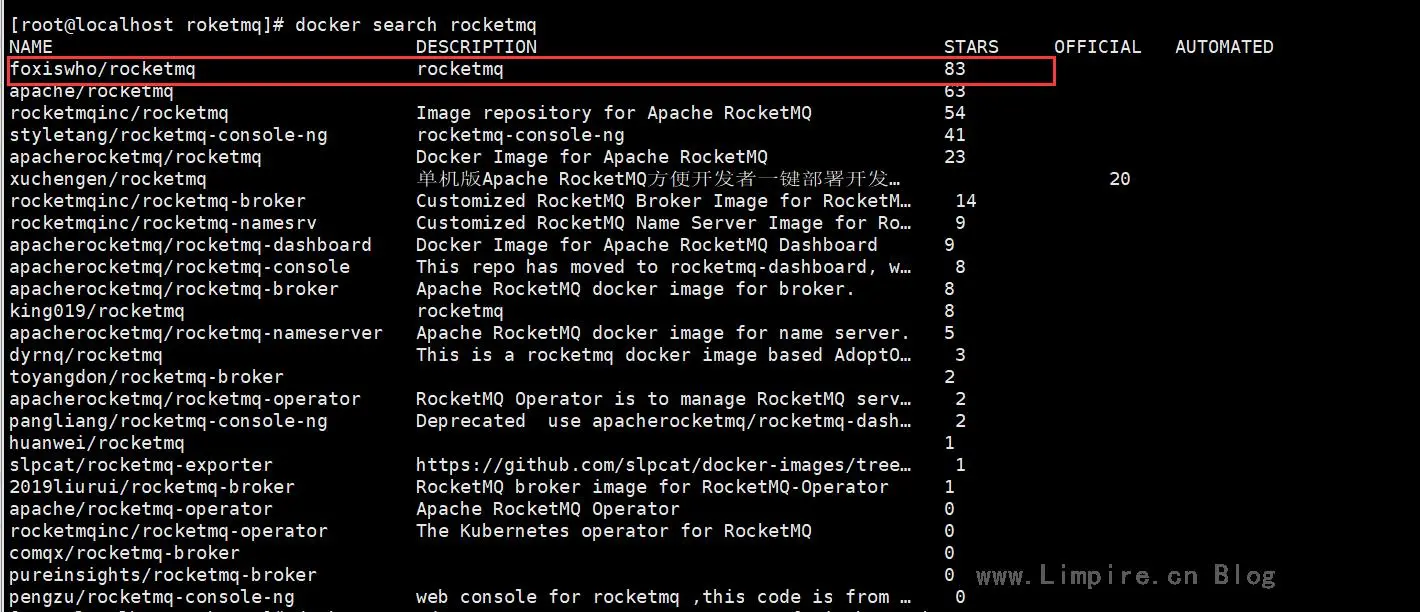Select the foxiswho/rocketmq image name
1420x612 pixels.
click(102, 69)
